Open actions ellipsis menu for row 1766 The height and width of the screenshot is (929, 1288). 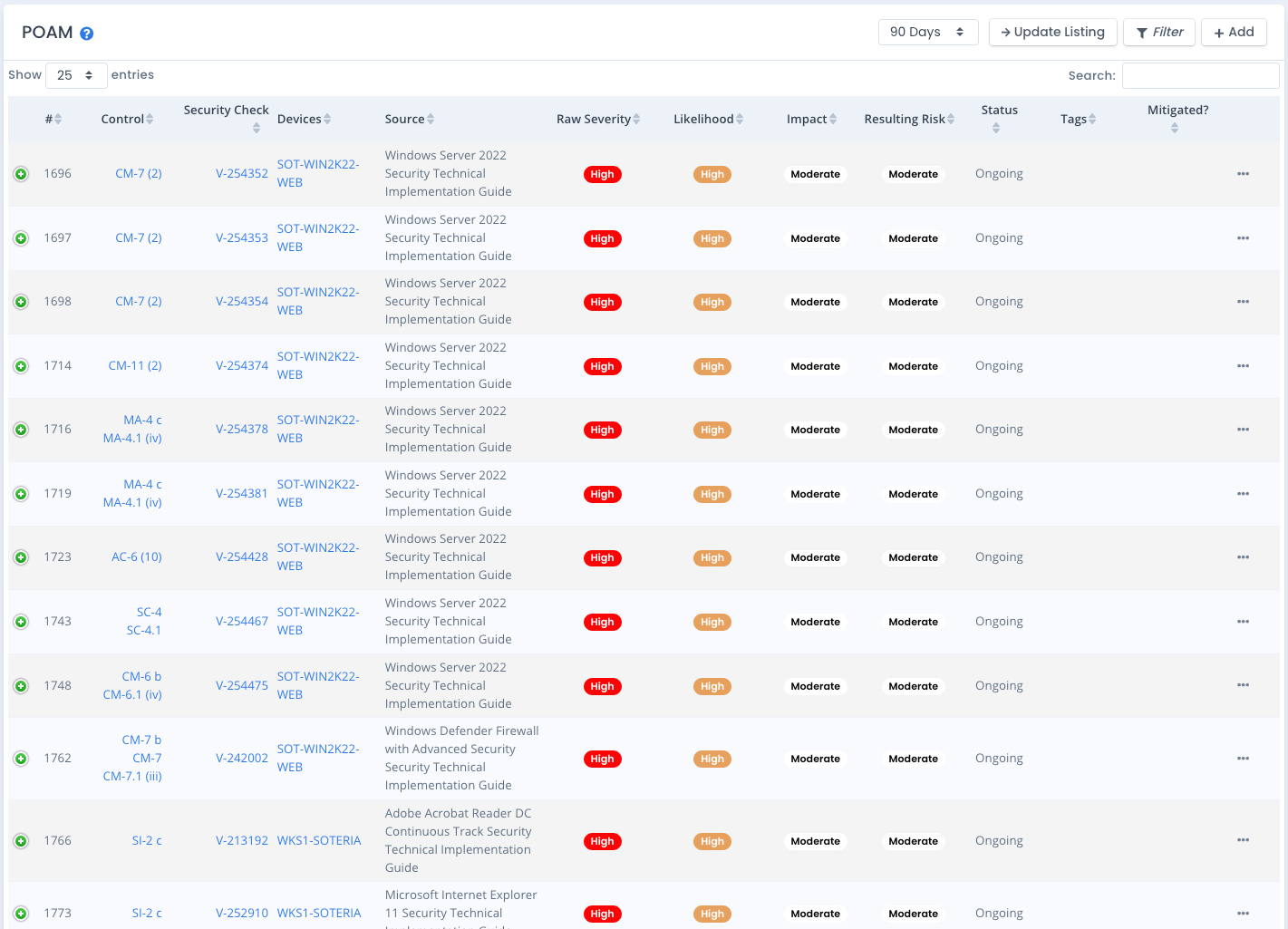1243,840
